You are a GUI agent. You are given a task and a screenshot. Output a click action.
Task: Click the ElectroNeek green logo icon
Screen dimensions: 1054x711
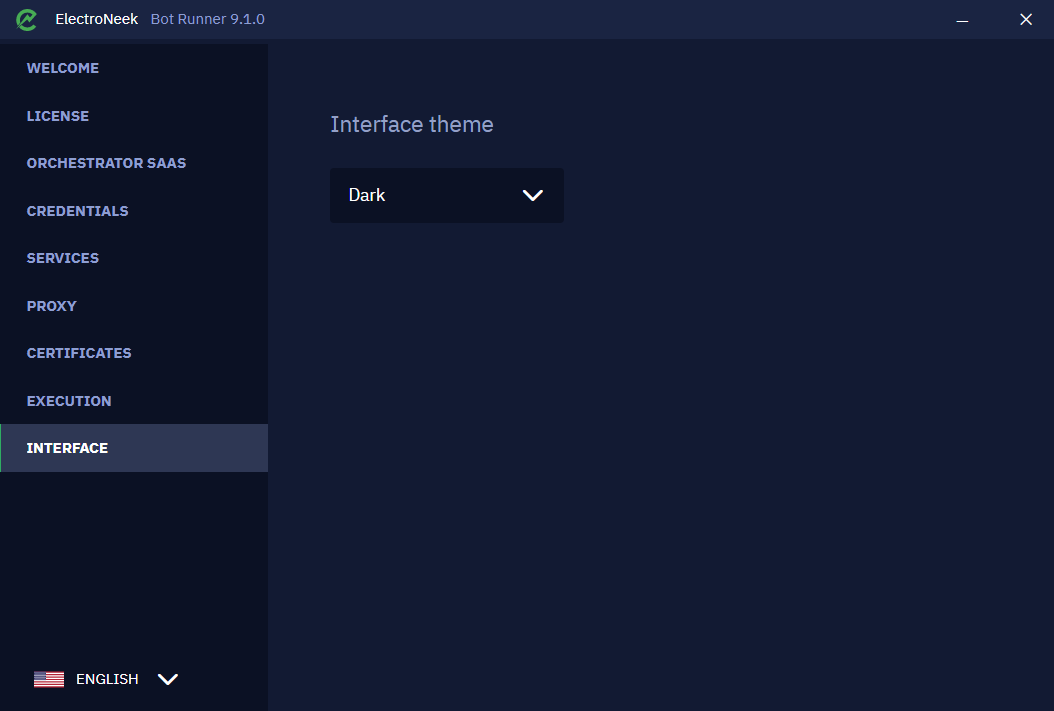26,19
